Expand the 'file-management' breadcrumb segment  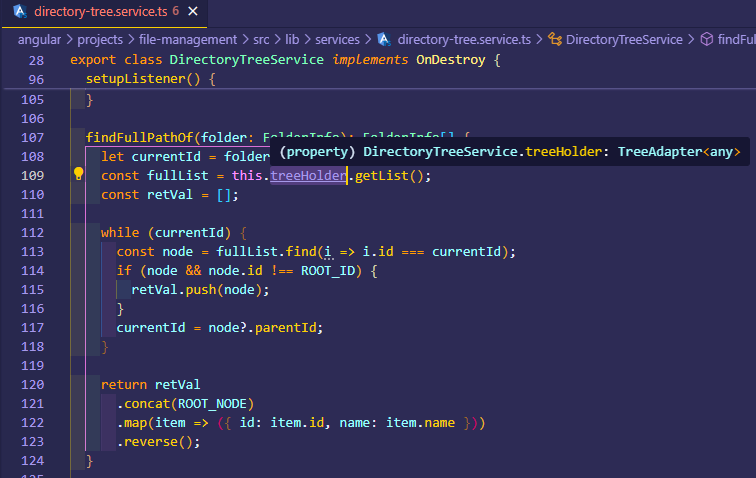click(194, 40)
